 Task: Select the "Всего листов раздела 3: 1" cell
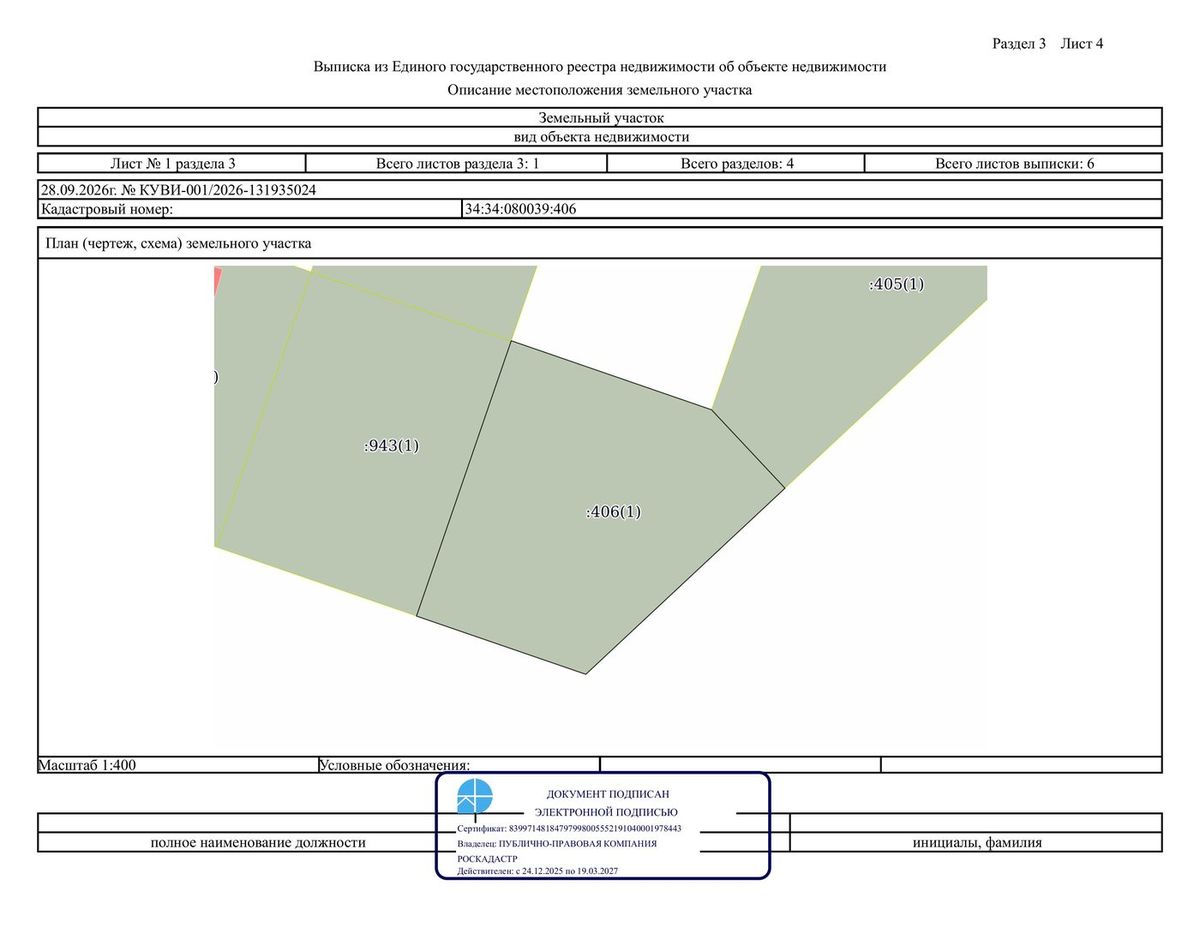(x=457, y=163)
